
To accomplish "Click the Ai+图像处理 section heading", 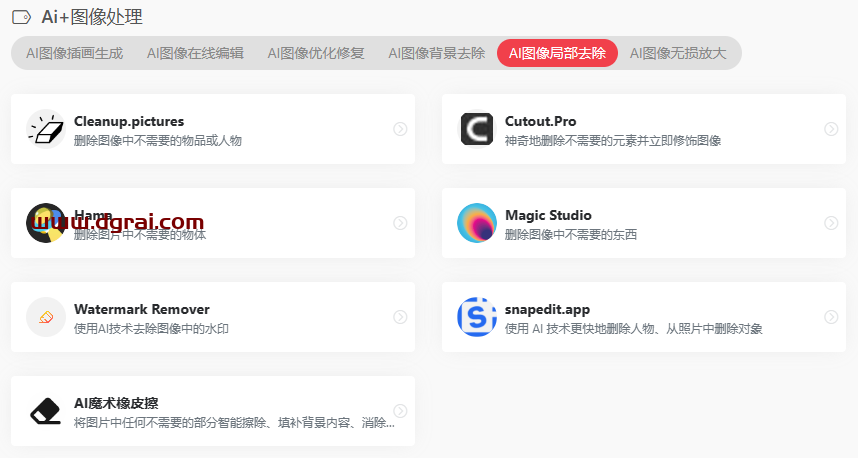I will pyautogui.click(x=92, y=18).
